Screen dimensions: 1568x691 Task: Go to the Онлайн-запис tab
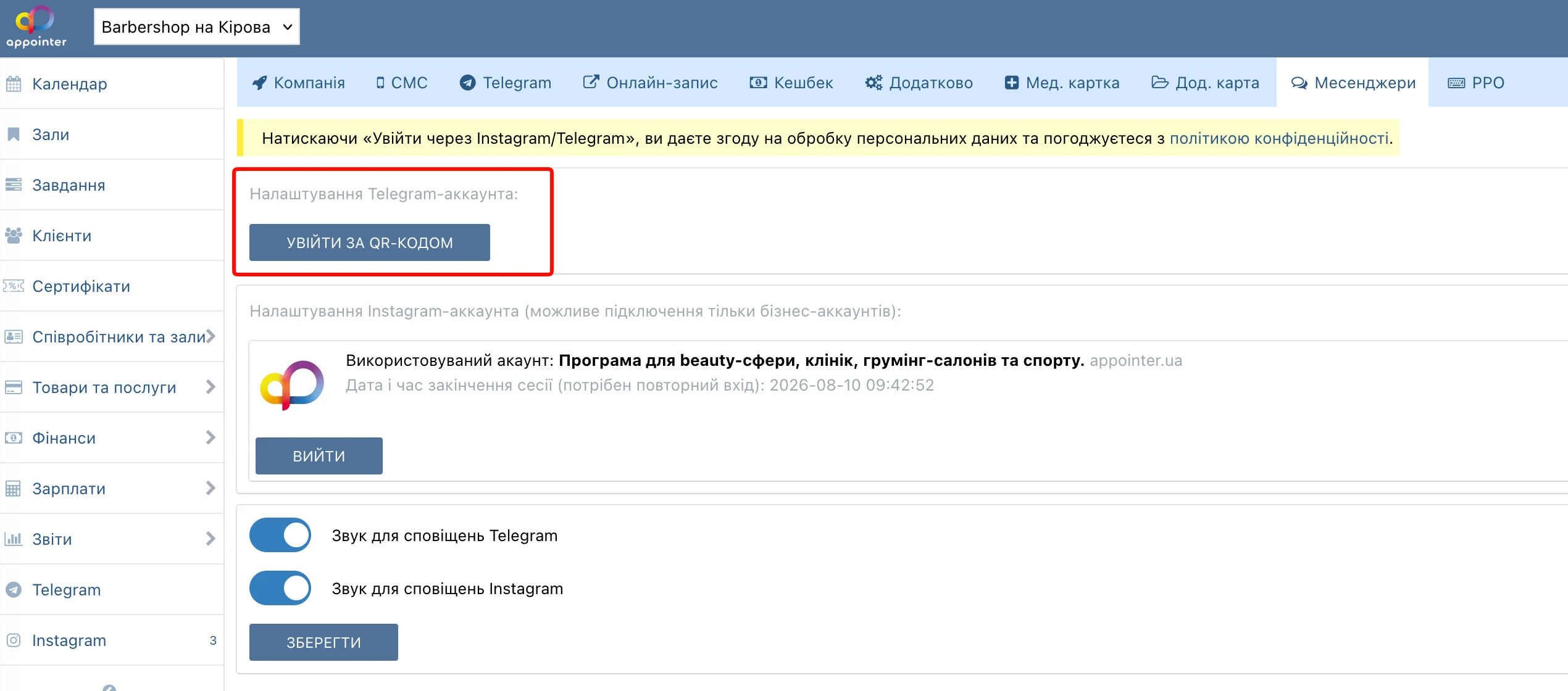pos(651,83)
